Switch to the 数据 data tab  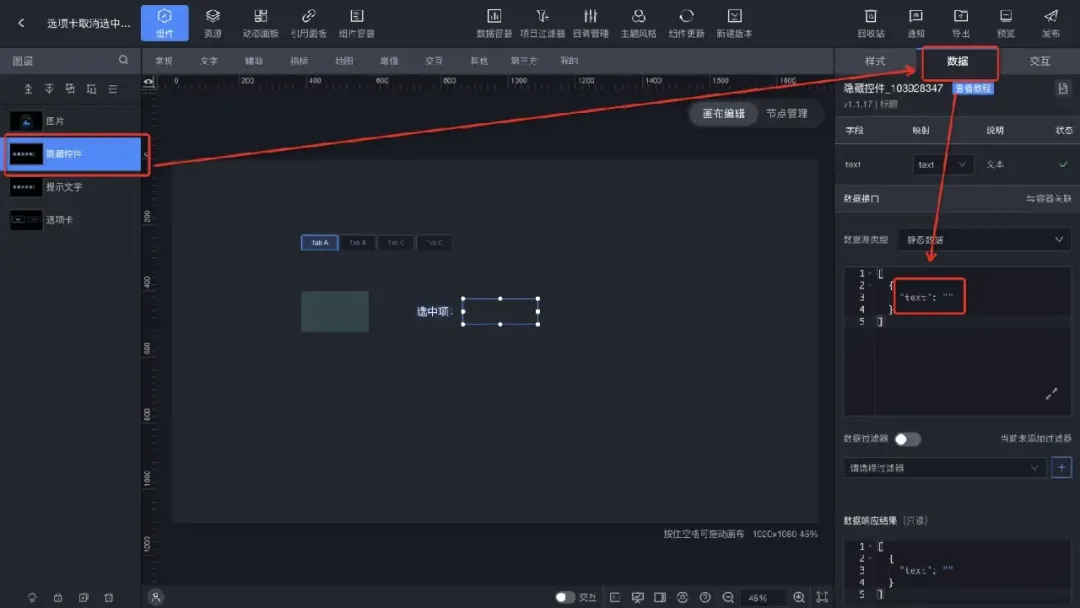957,61
